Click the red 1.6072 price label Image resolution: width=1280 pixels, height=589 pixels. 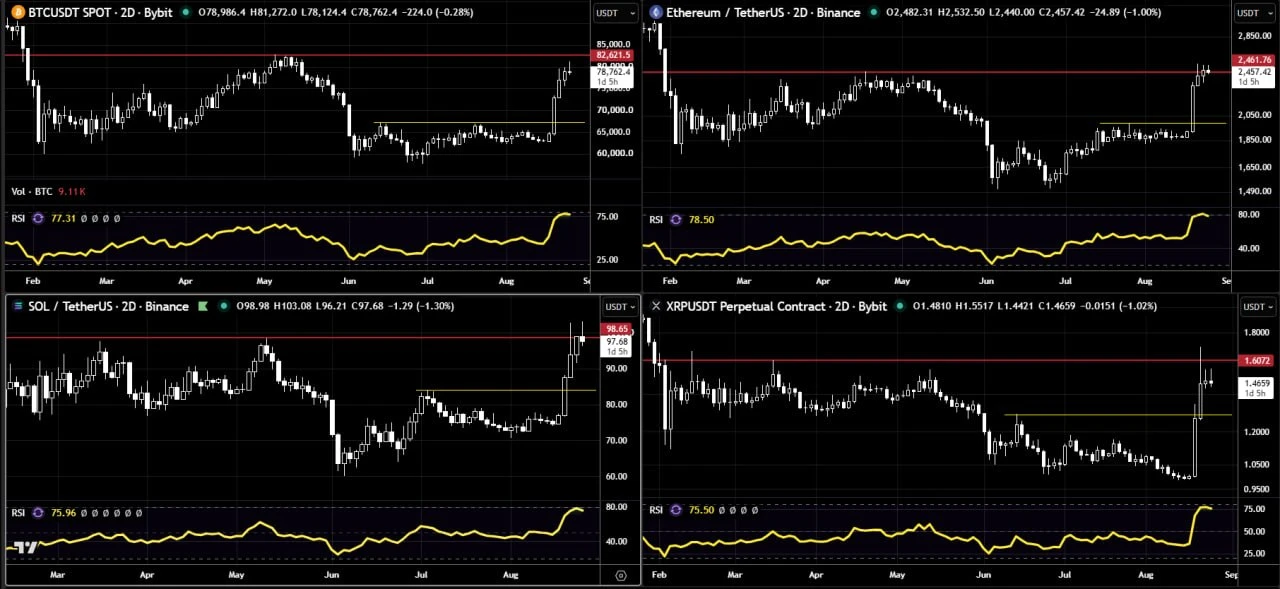1258,360
